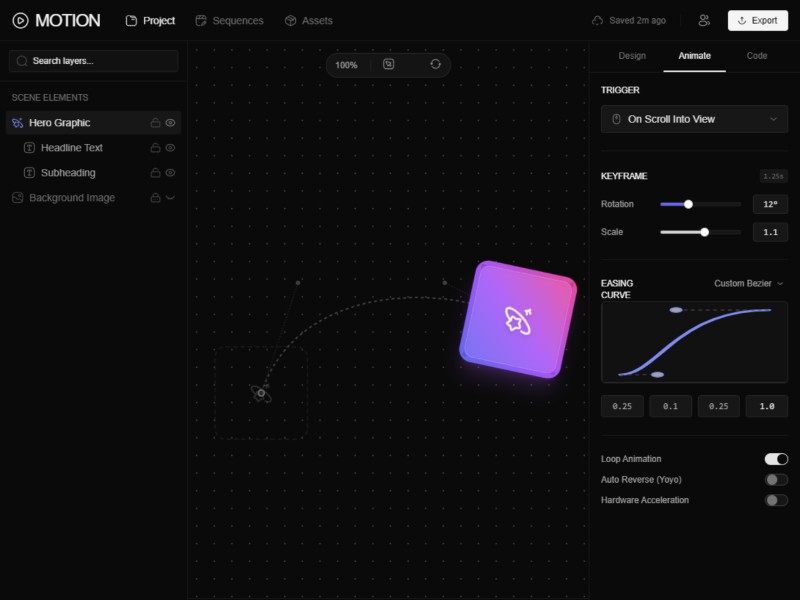The height and width of the screenshot is (600, 800).
Task: Lock the Hero Graphic layer
Action: 155,123
